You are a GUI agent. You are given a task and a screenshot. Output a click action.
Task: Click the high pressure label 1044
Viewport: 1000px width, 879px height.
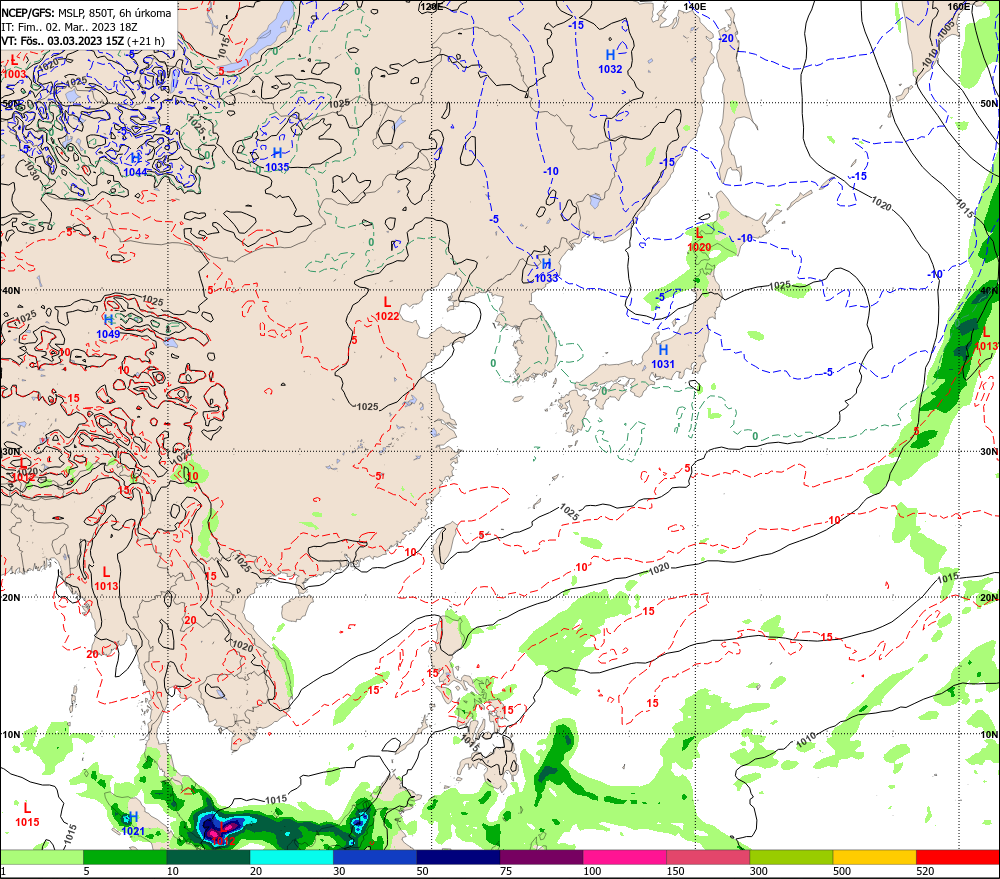click(x=135, y=172)
